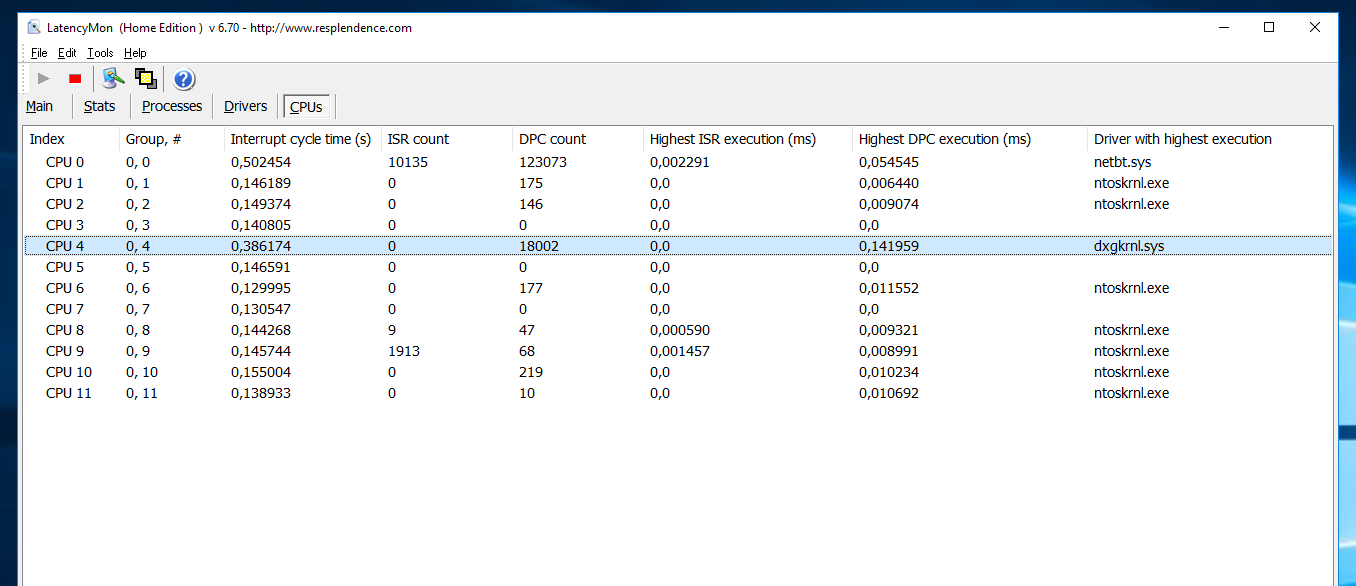Open the Edit menu
This screenshot has width=1356, height=586.
(x=67, y=53)
